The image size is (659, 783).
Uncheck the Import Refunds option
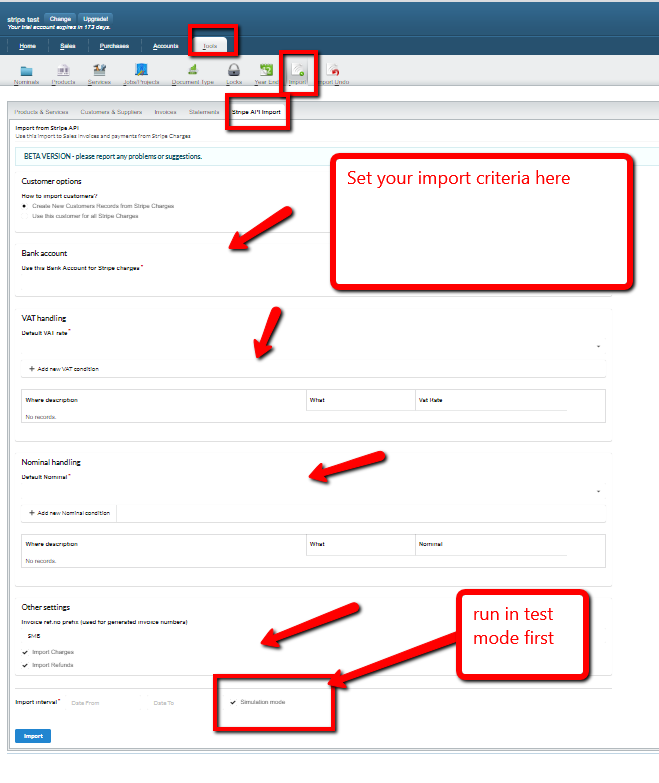pyautogui.click(x=26, y=664)
